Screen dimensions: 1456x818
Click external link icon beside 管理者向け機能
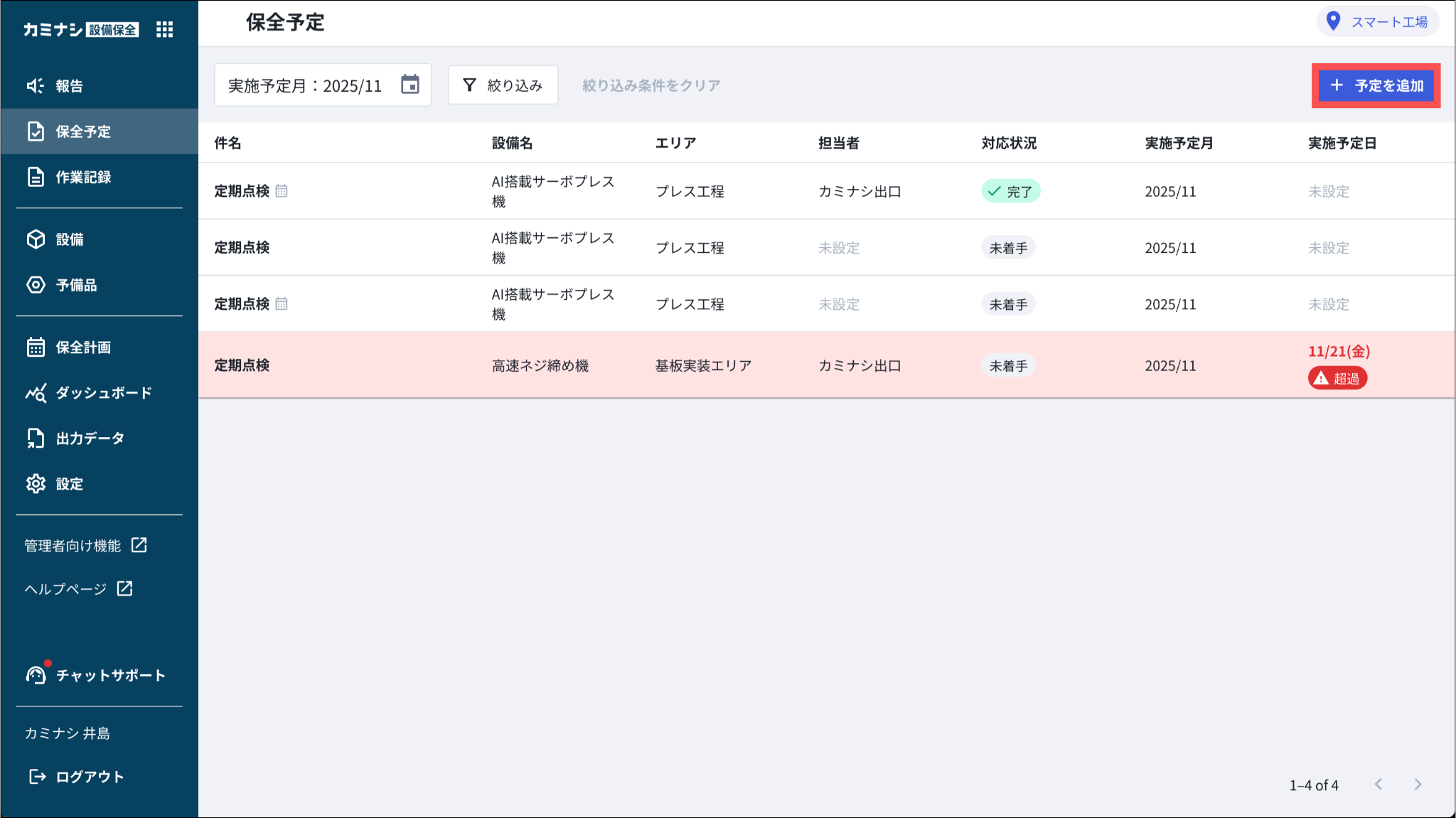point(139,545)
